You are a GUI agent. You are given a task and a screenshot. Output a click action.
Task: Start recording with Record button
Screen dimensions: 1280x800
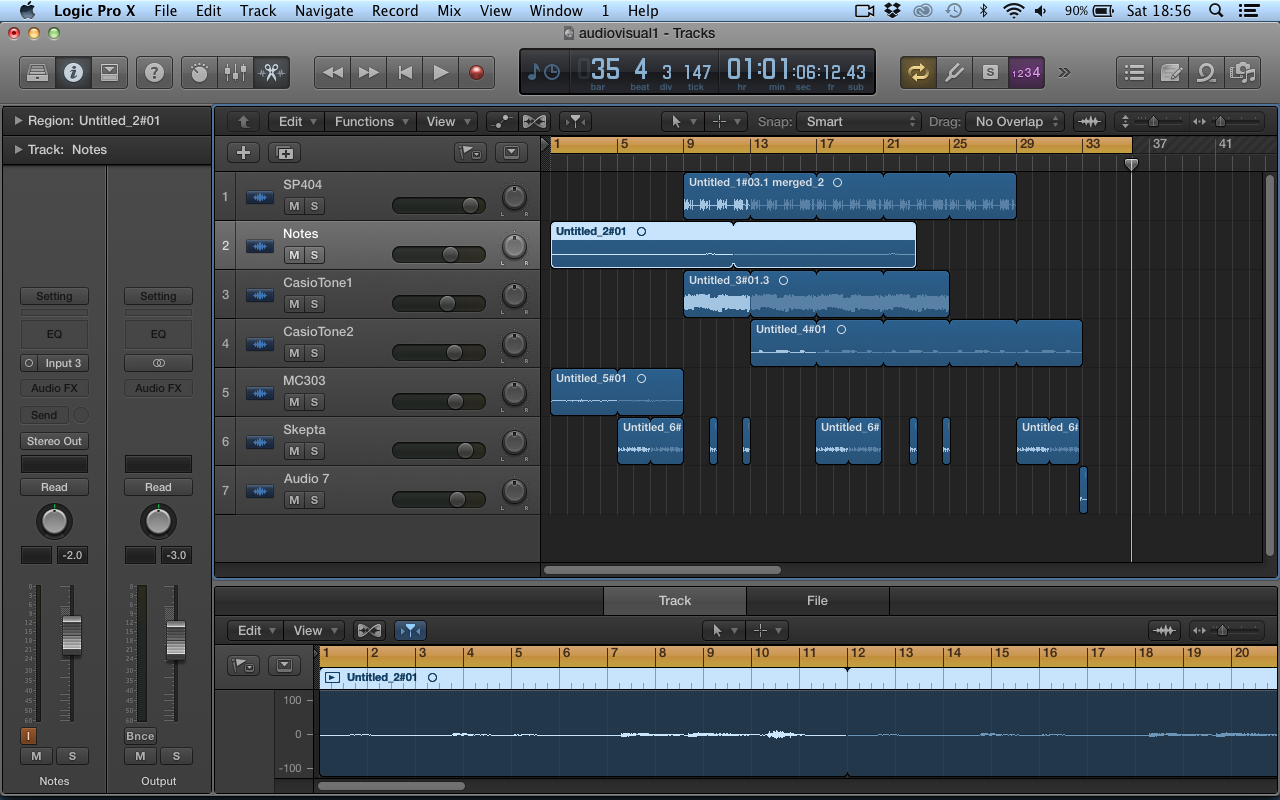coord(476,72)
